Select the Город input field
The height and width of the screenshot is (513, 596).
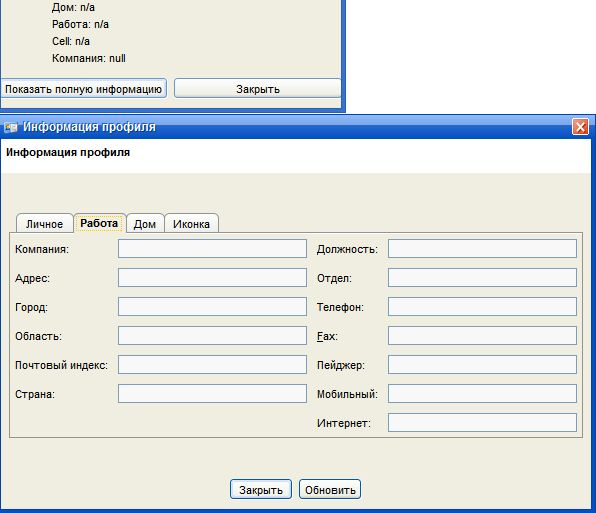tap(212, 306)
